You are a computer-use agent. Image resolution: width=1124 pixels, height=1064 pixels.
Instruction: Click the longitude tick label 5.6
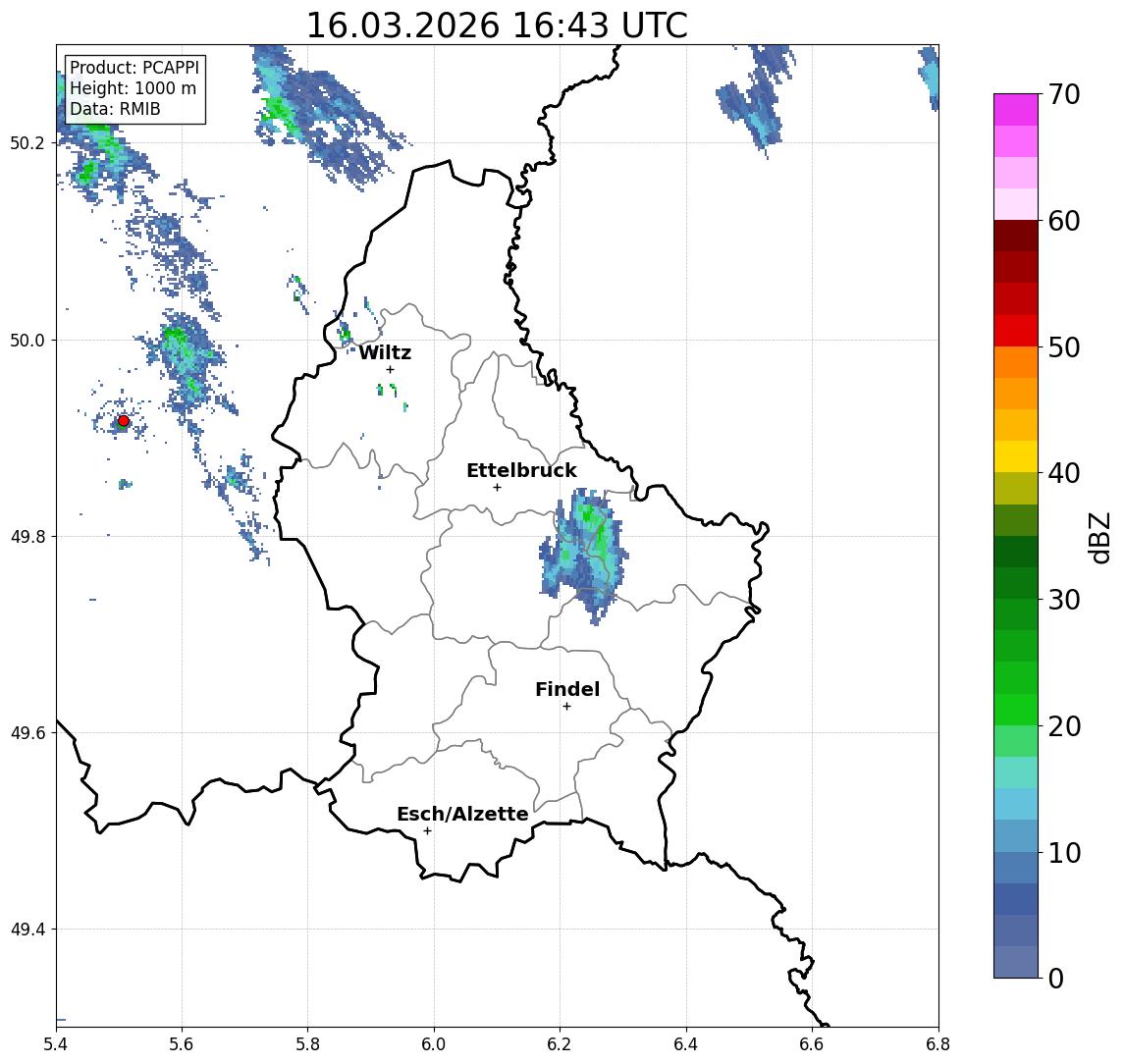point(182,1044)
